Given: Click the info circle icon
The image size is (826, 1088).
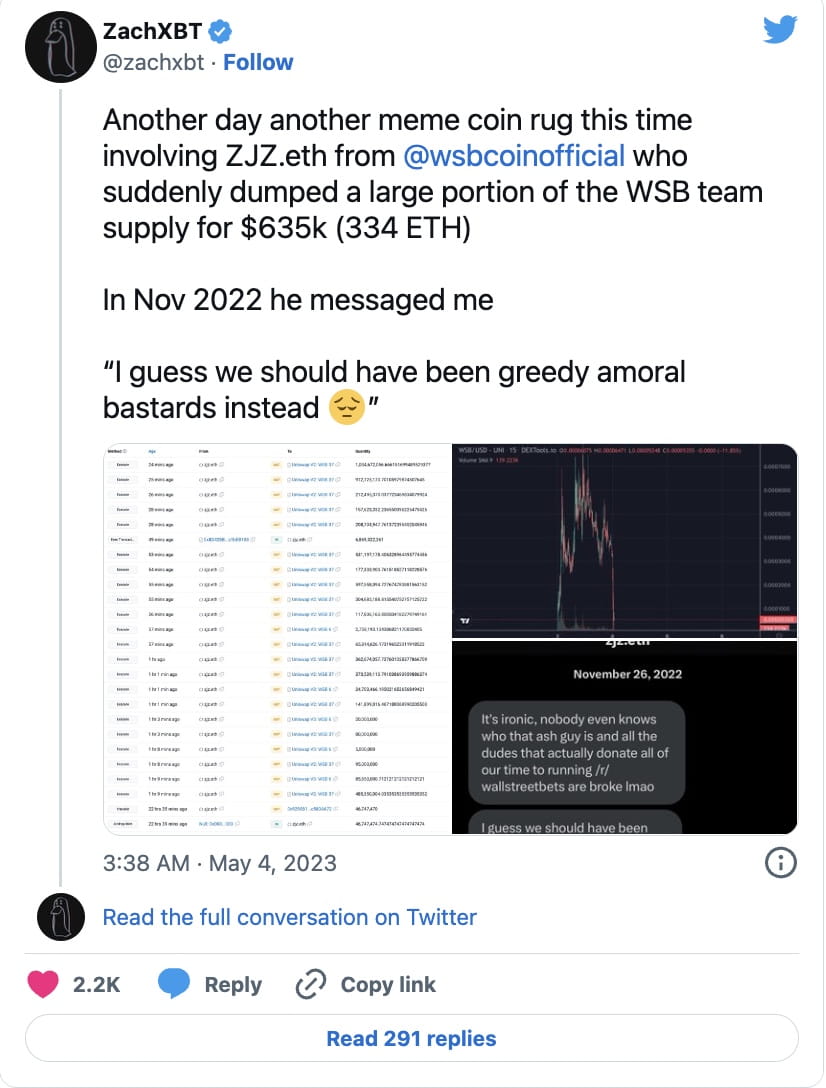Looking at the screenshot, I should coord(779,862).
